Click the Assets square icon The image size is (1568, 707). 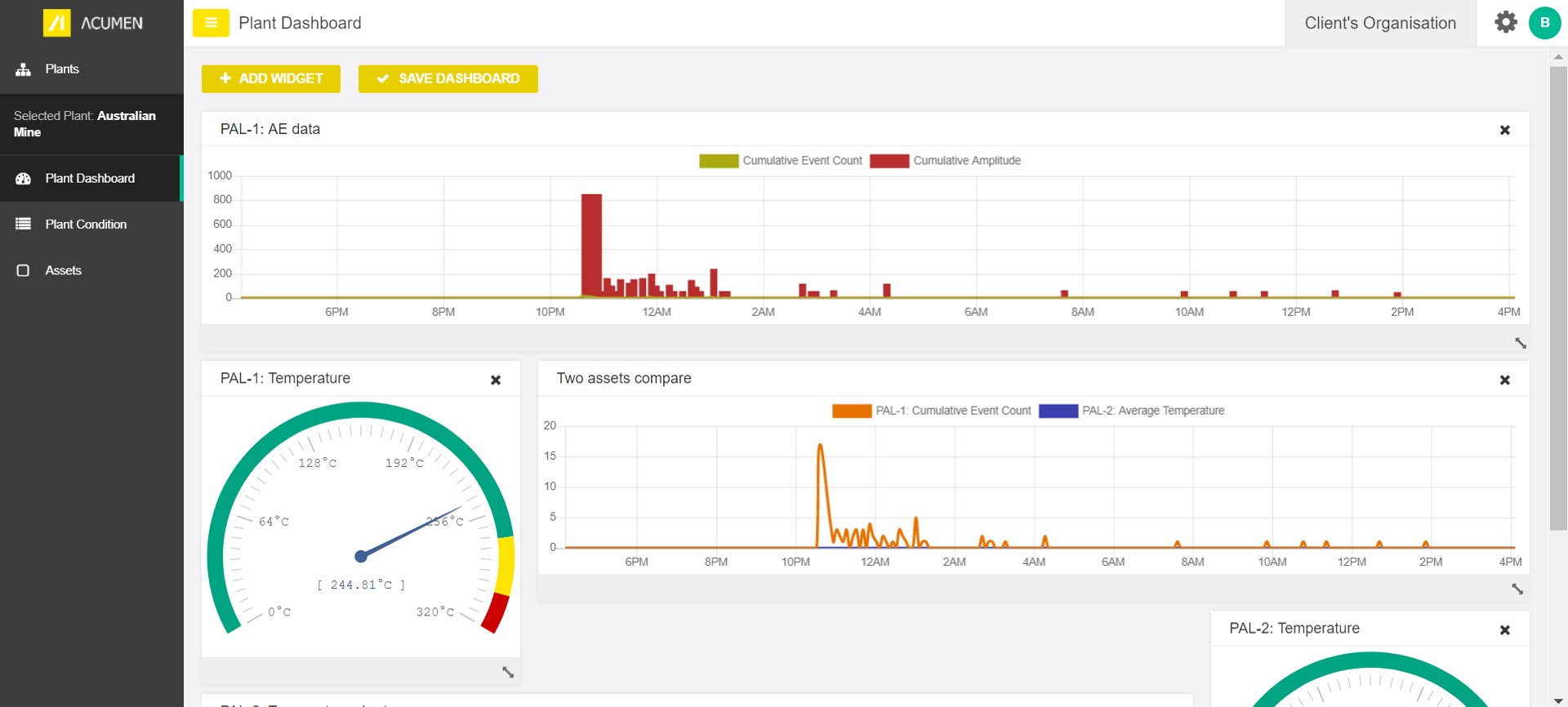pos(23,270)
